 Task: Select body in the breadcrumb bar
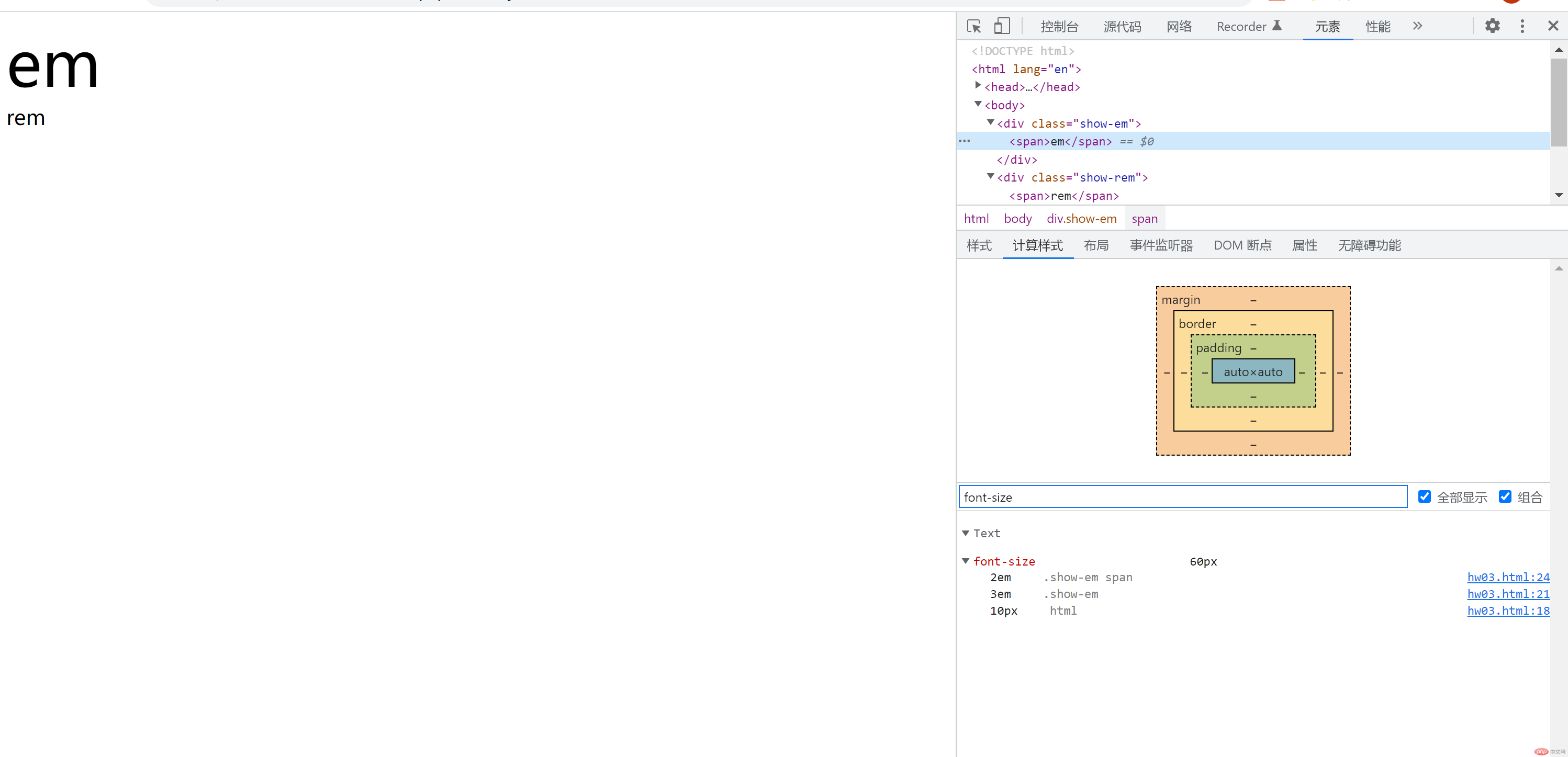pos(1017,219)
